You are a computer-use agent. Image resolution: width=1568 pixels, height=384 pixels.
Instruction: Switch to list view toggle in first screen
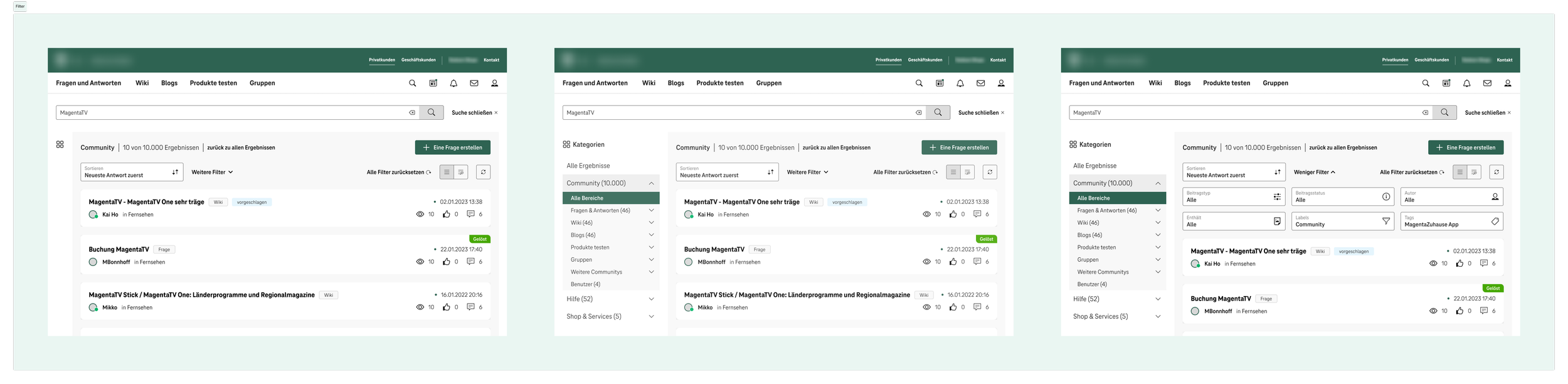tap(447, 172)
